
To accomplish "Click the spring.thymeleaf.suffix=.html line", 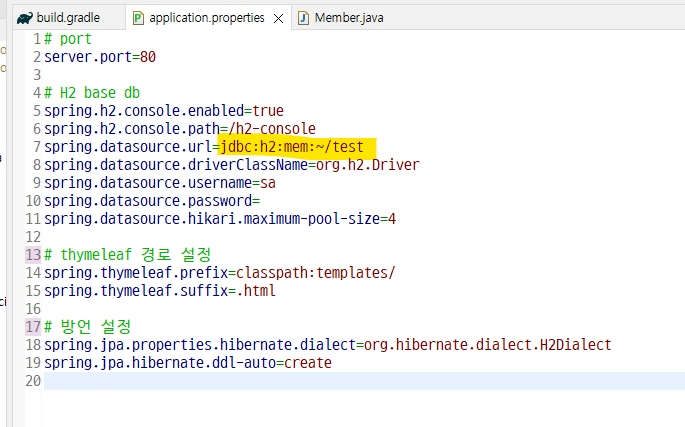I will (x=160, y=291).
